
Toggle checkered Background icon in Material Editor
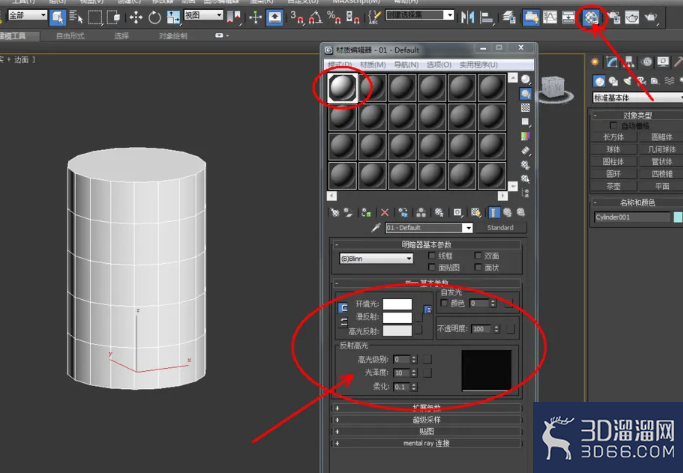point(526,108)
